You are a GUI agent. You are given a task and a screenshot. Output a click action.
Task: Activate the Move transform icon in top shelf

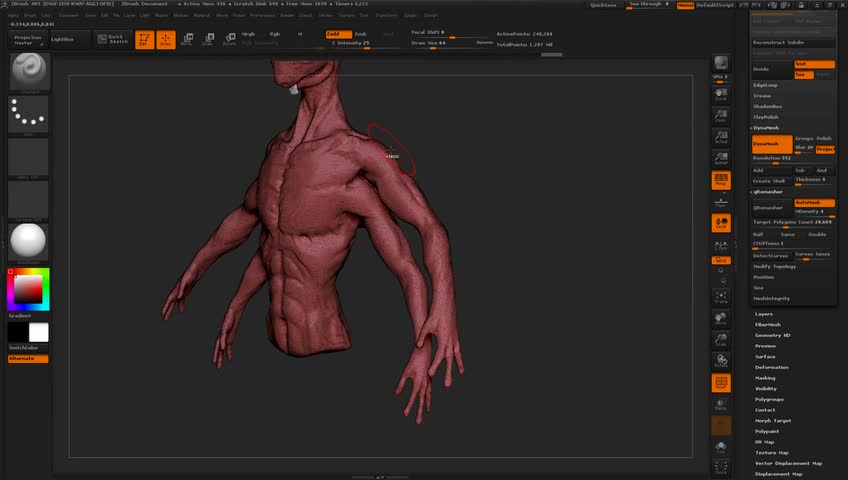click(x=187, y=39)
